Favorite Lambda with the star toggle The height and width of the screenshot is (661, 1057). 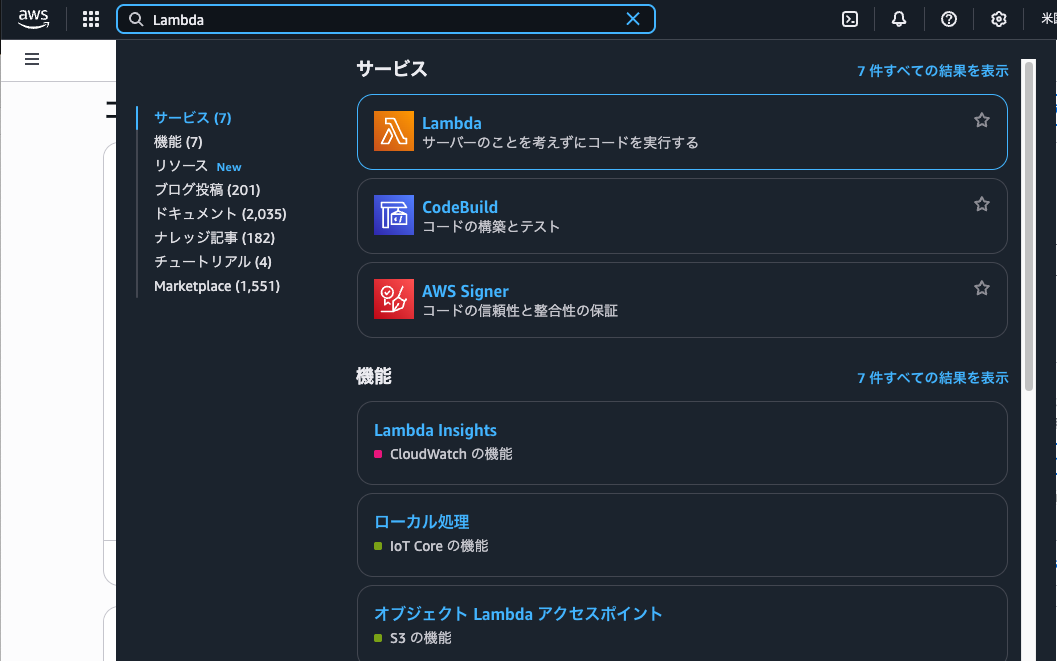[x=982, y=120]
